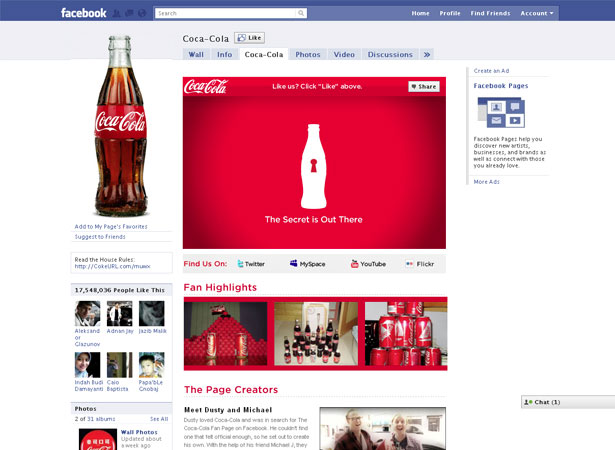
Task: Click the Share button on banner
Action: [424, 87]
